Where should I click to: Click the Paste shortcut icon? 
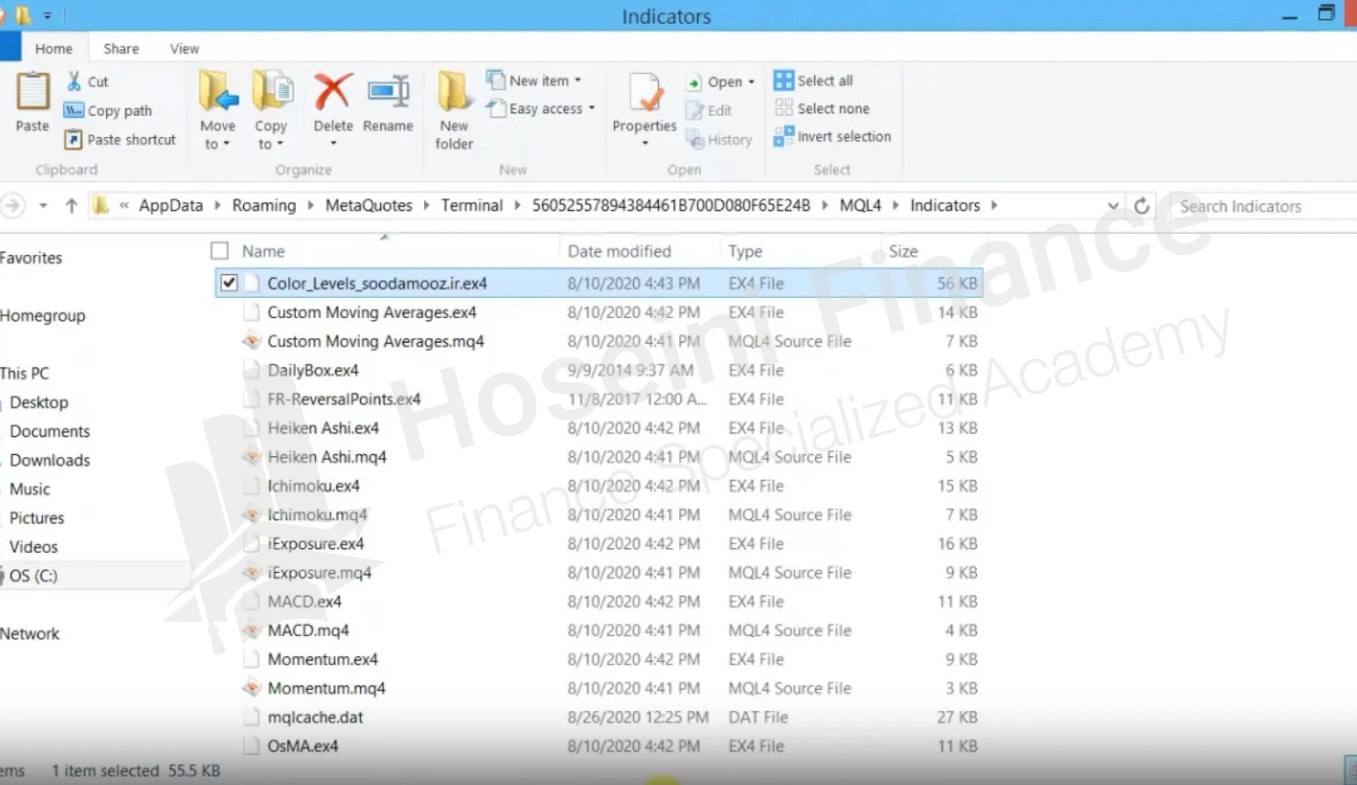click(73, 139)
